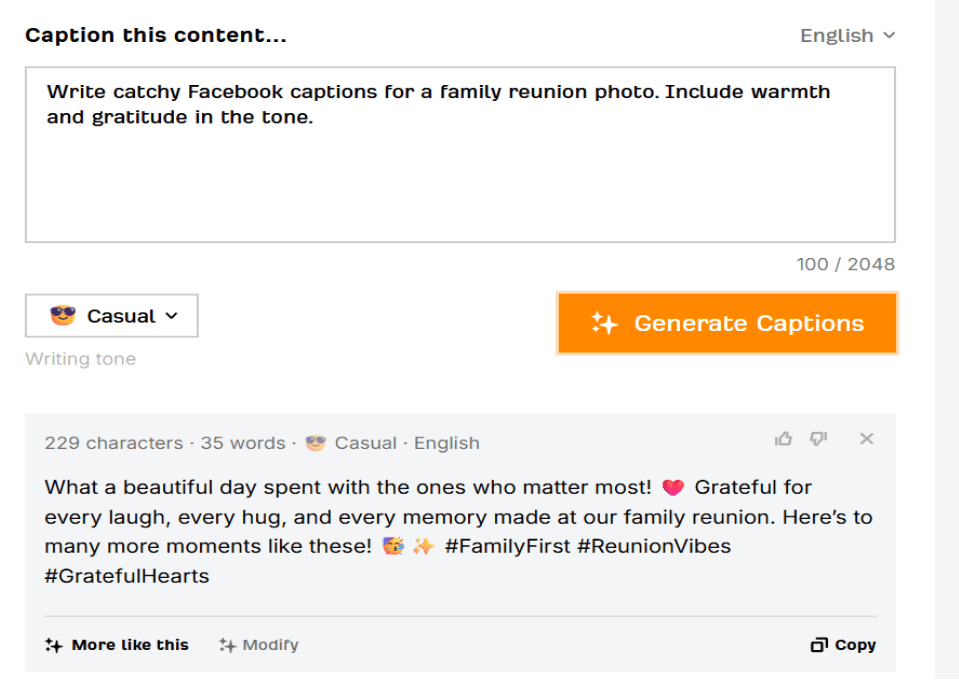Click the Copy text label
The image size is (959, 690).
click(x=855, y=645)
